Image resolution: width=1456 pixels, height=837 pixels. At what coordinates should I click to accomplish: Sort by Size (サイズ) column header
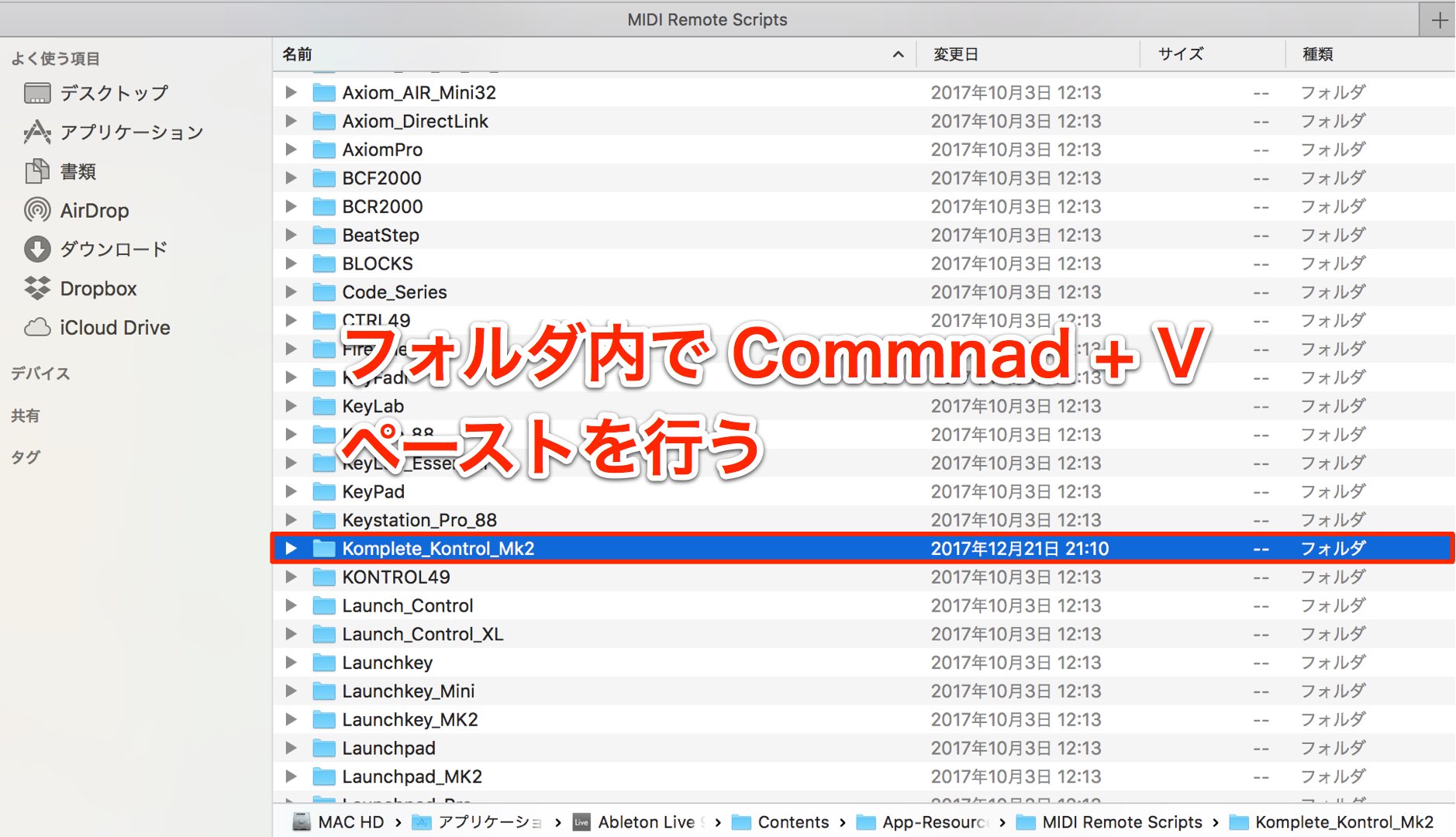1213,54
